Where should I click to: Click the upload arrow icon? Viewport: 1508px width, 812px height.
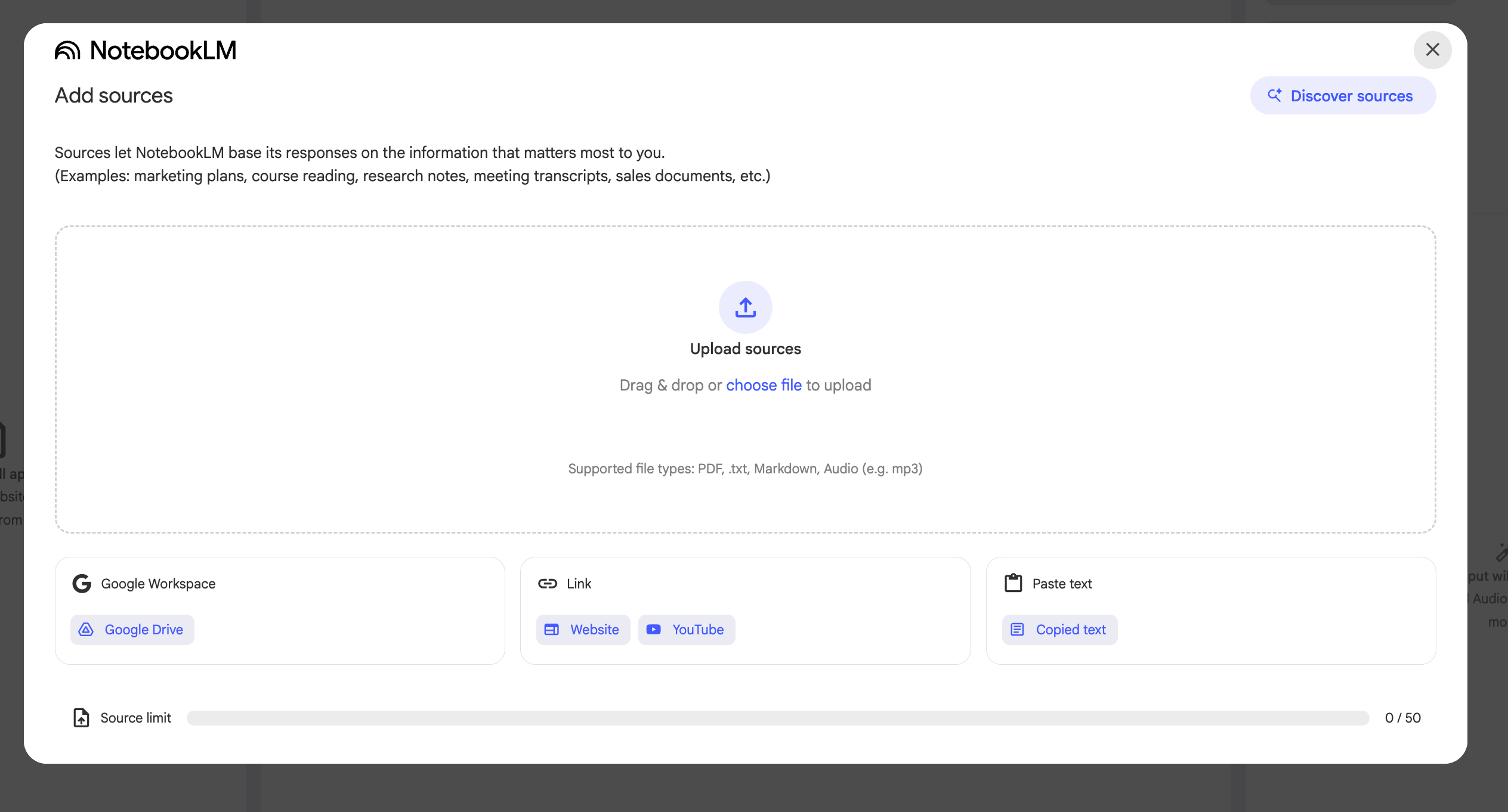pos(745,308)
